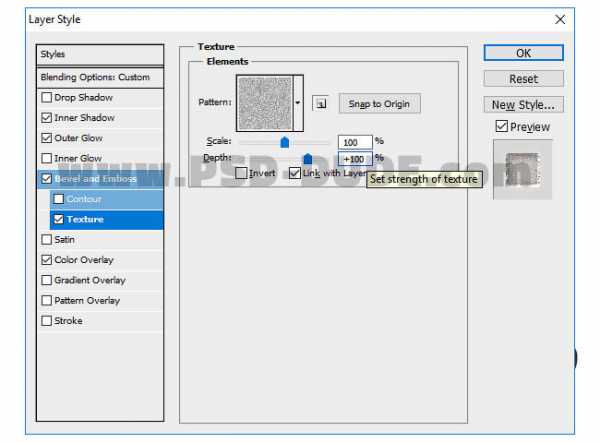The width and height of the screenshot is (600, 443).
Task: Toggle the Contour checkbox
Action: point(59,199)
